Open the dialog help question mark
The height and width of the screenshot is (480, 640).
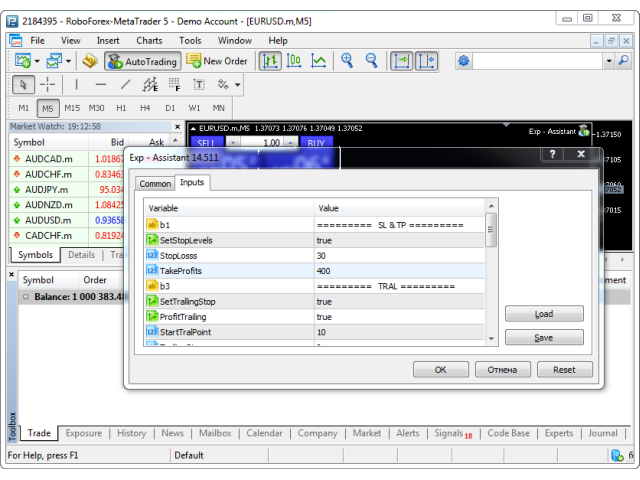coord(552,154)
